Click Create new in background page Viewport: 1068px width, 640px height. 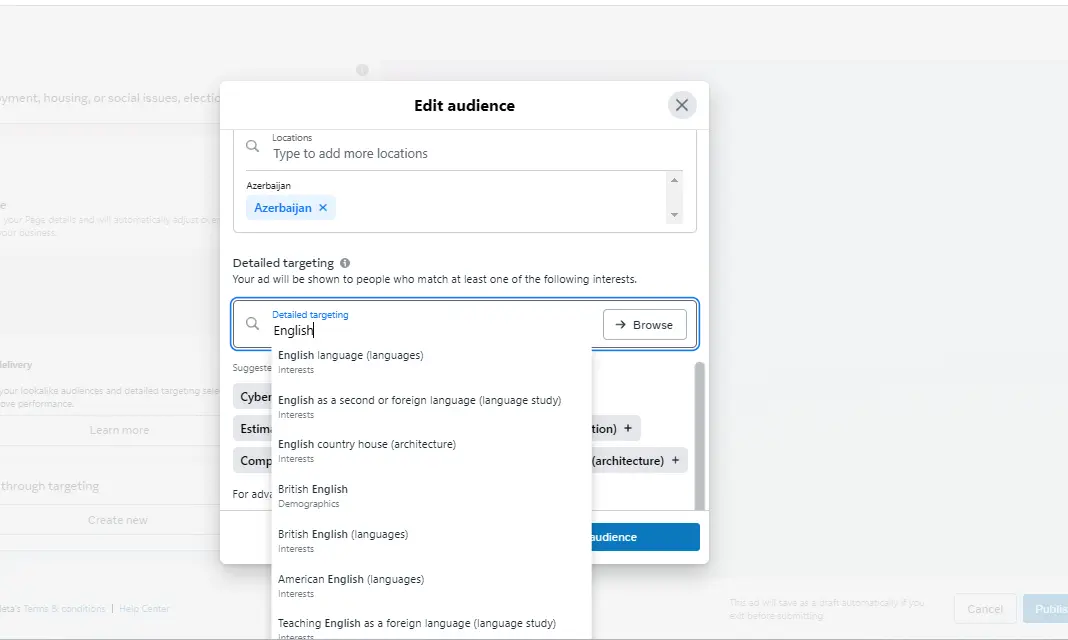point(118,520)
